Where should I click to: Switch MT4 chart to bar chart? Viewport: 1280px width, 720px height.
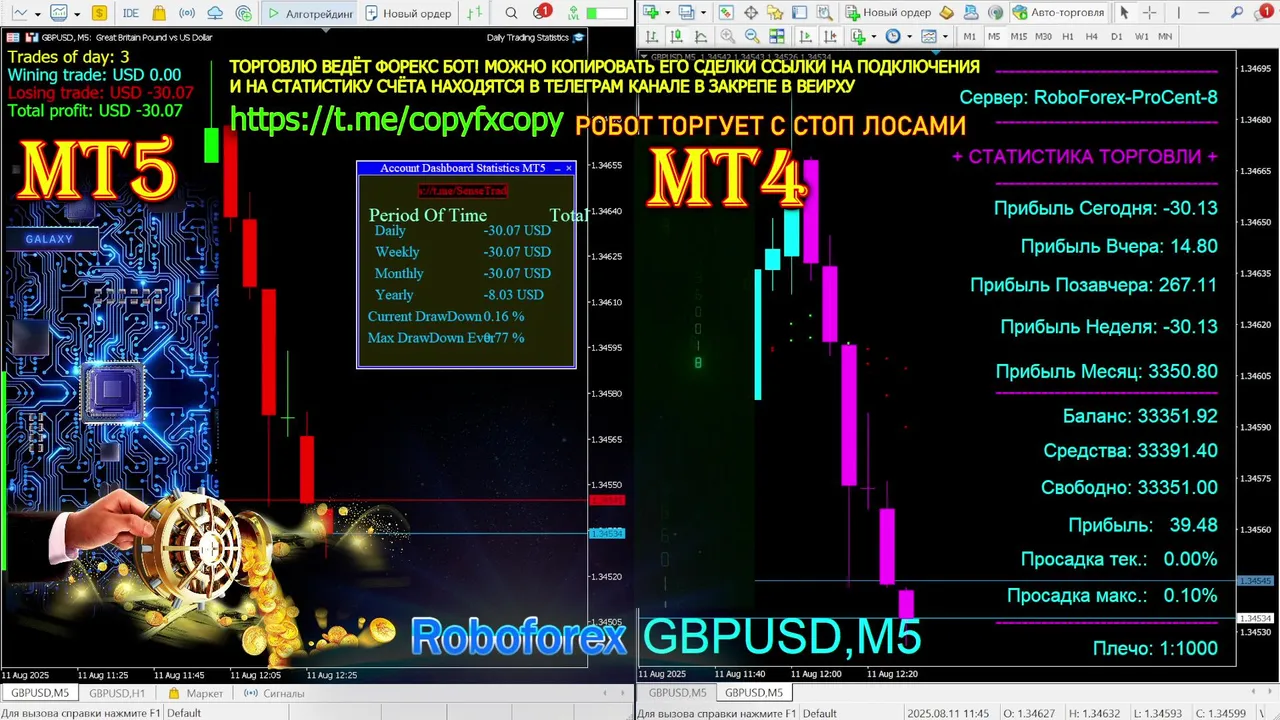tap(651, 36)
